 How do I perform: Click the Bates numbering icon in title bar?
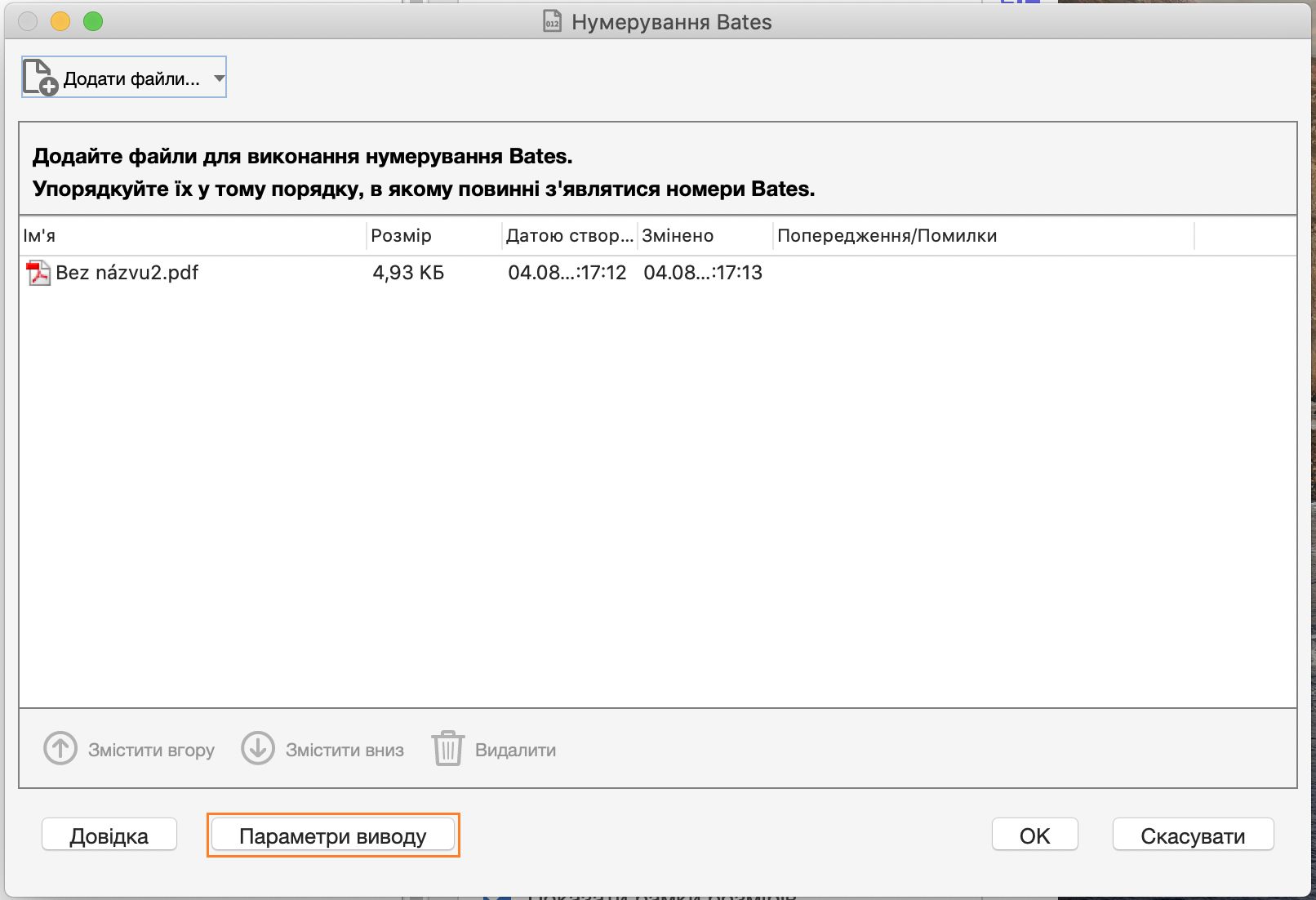coord(553,21)
